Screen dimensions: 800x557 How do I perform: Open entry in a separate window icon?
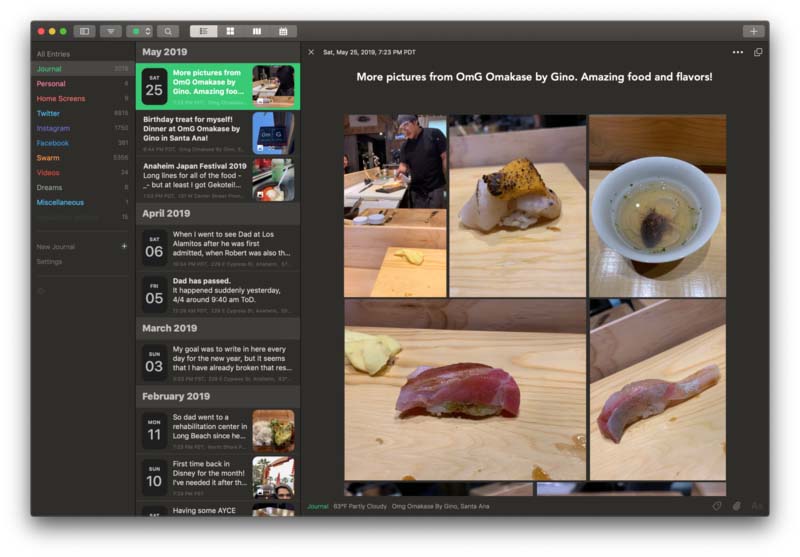pyautogui.click(x=758, y=52)
